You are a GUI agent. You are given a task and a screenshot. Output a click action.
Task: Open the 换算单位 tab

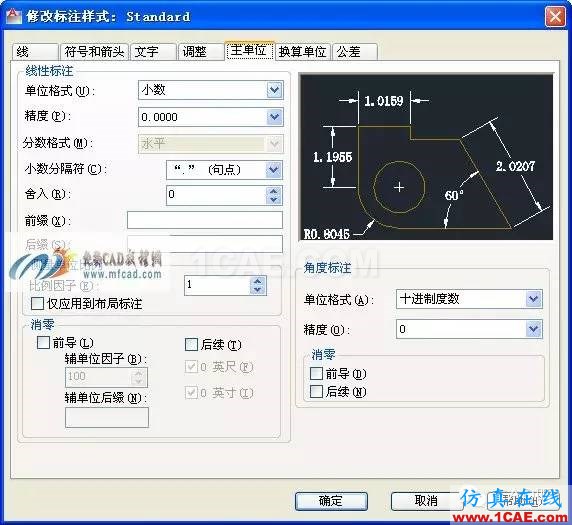pyautogui.click(x=302, y=51)
